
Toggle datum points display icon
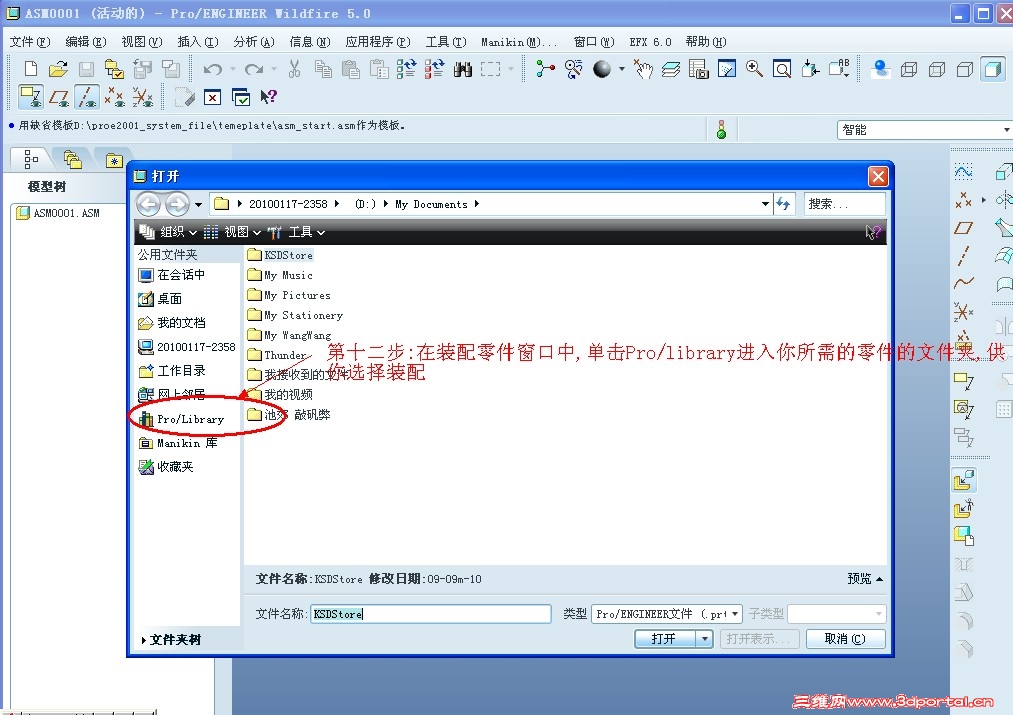click(x=114, y=97)
